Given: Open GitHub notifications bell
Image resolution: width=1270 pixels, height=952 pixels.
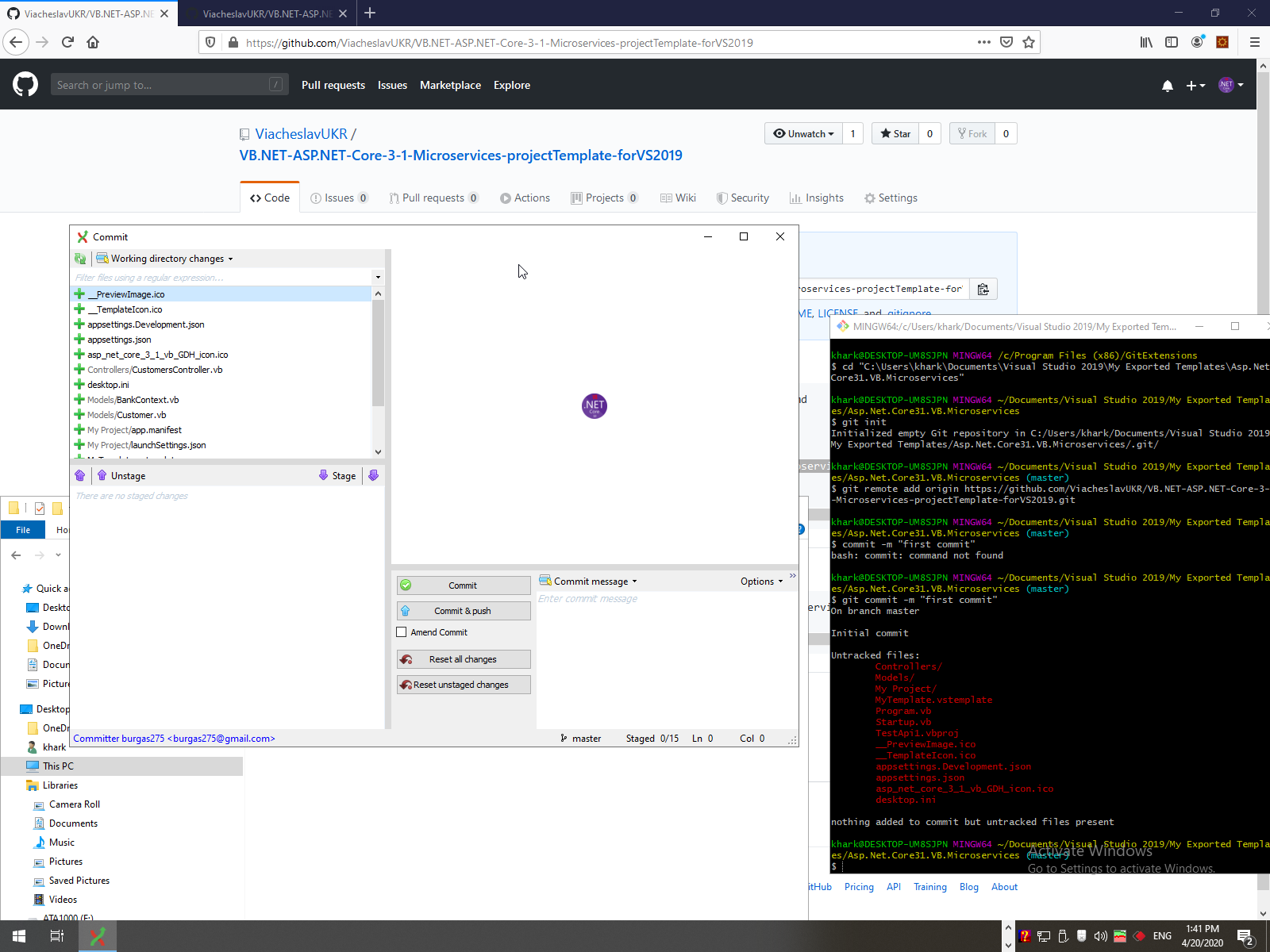Looking at the screenshot, I should (x=1168, y=86).
